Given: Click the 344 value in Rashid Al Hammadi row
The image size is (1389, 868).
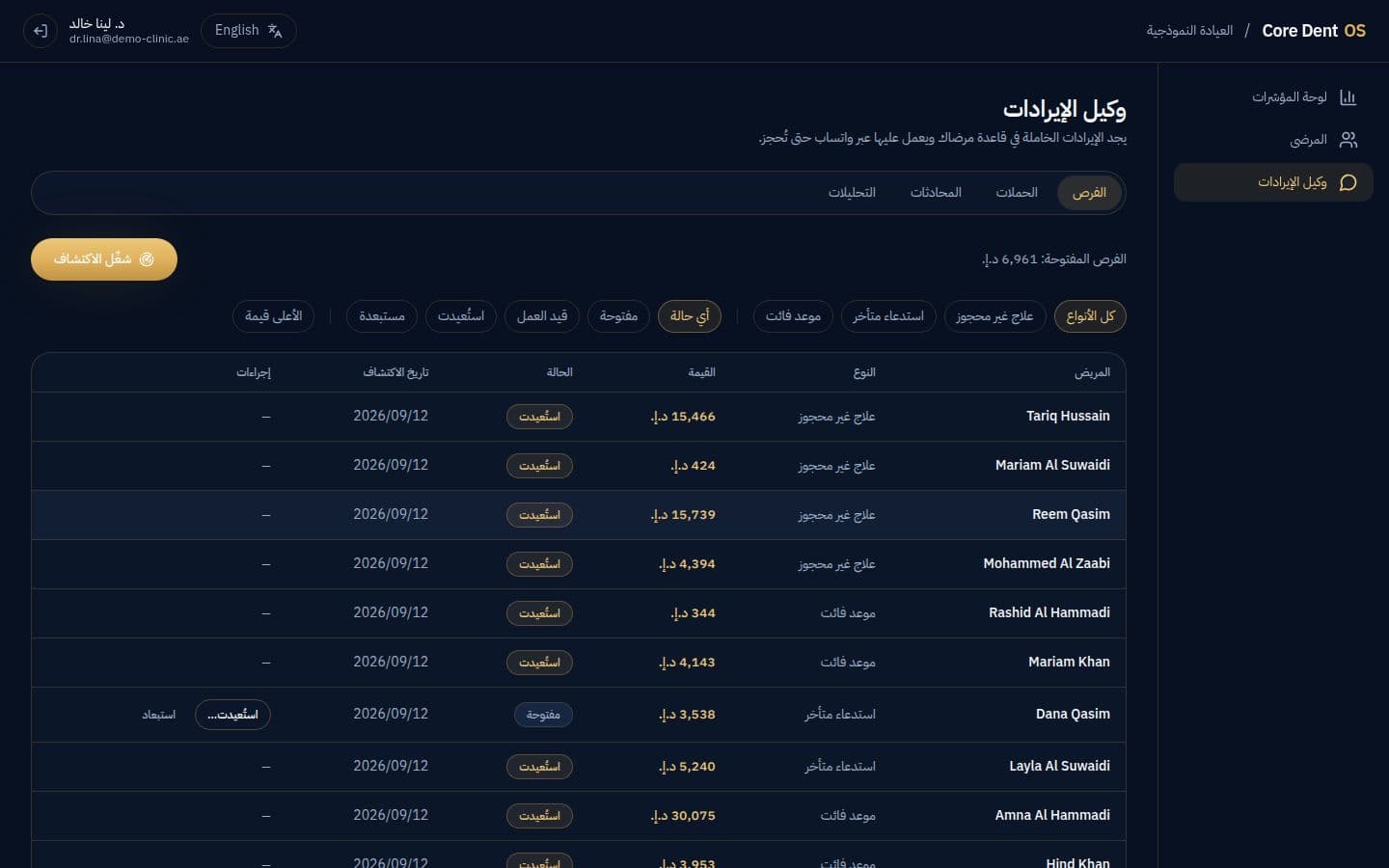Looking at the screenshot, I should [693, 613].
